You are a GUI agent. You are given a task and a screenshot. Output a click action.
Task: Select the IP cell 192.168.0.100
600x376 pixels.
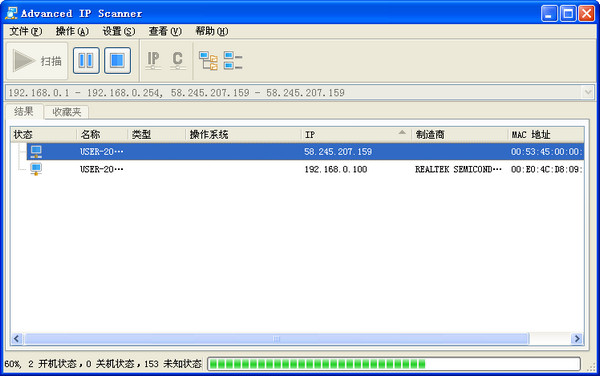[x=336, y=169]
